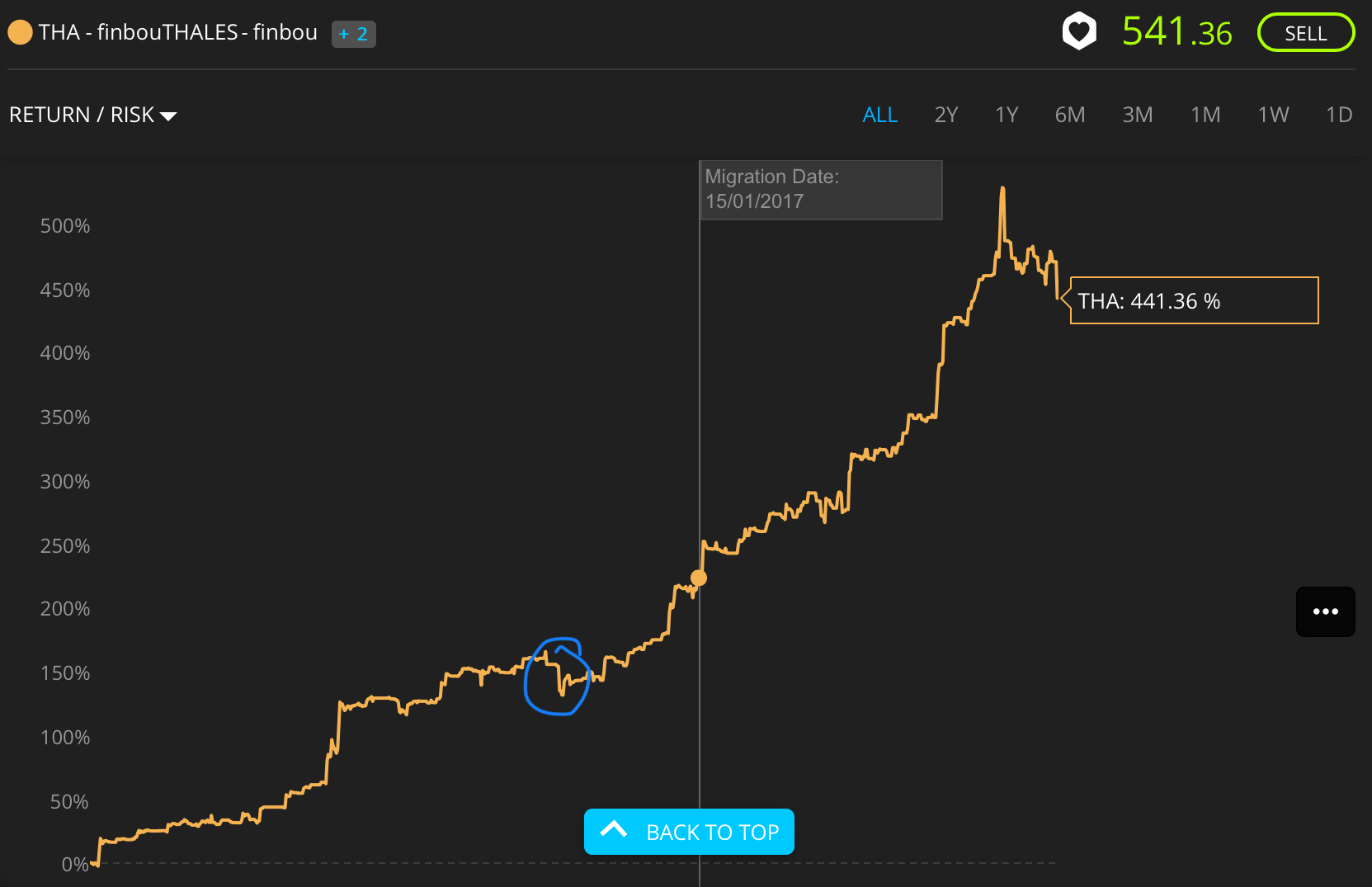Screen dimensions: 1372x887
Task: Select the 1D time range
Action: pyautogui.click(x=1339, y=115)
